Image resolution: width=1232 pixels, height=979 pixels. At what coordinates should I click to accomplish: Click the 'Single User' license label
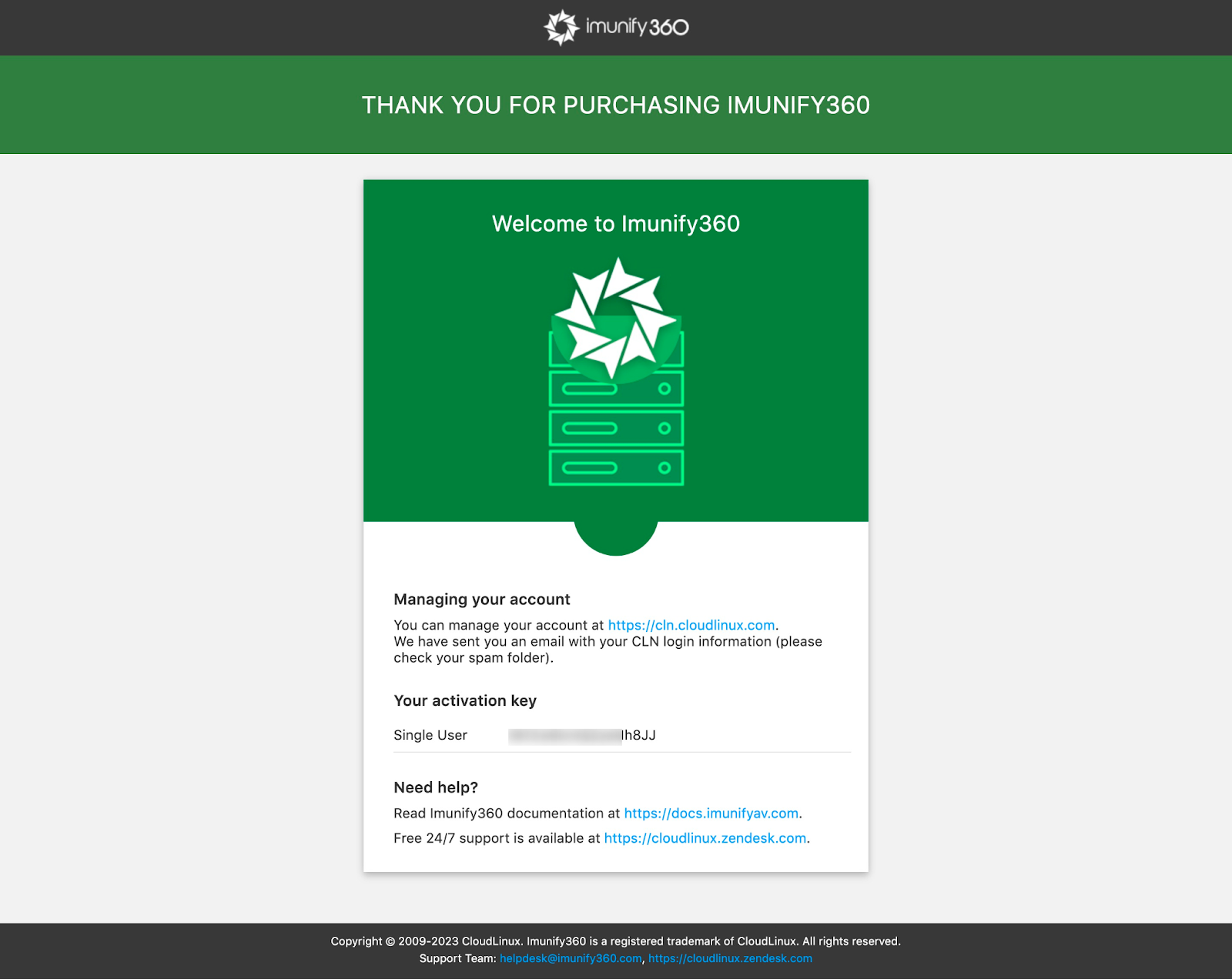pos(430,735)
